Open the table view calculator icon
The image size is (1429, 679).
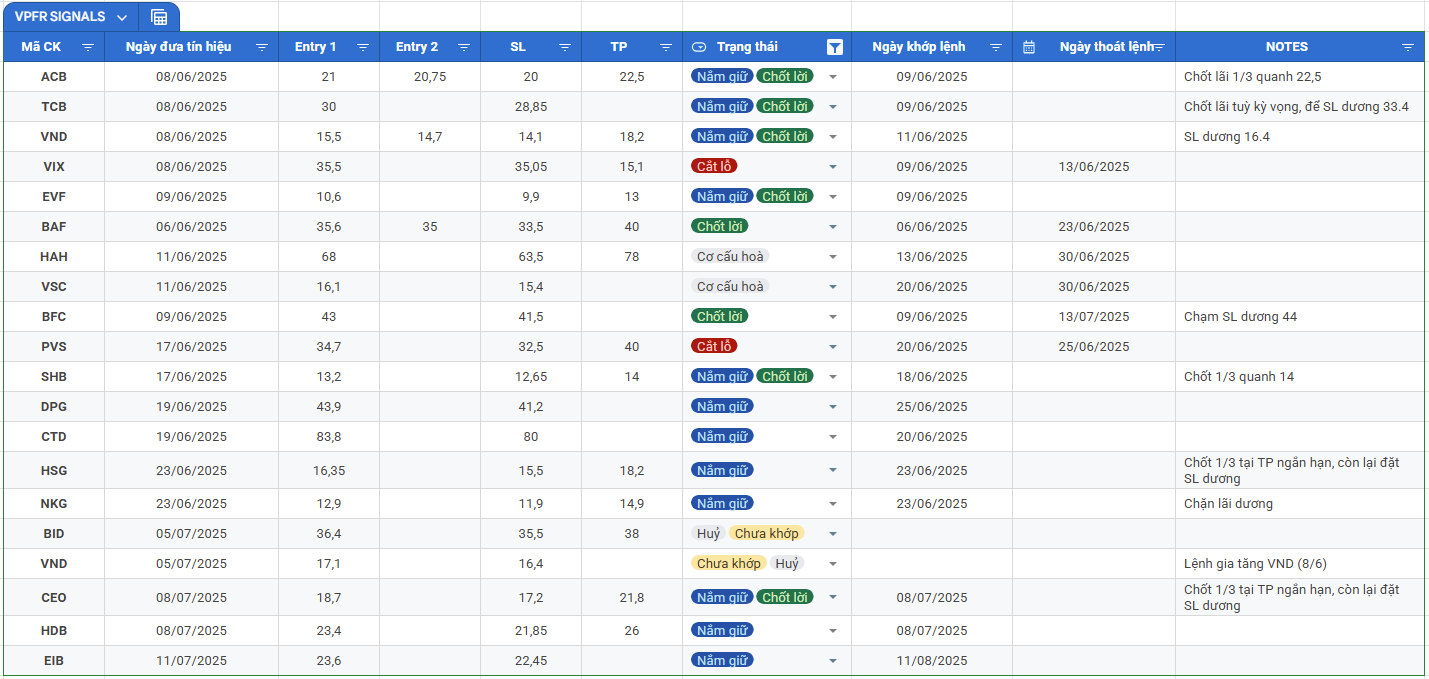pyautogui.click(x=159, y=17)
